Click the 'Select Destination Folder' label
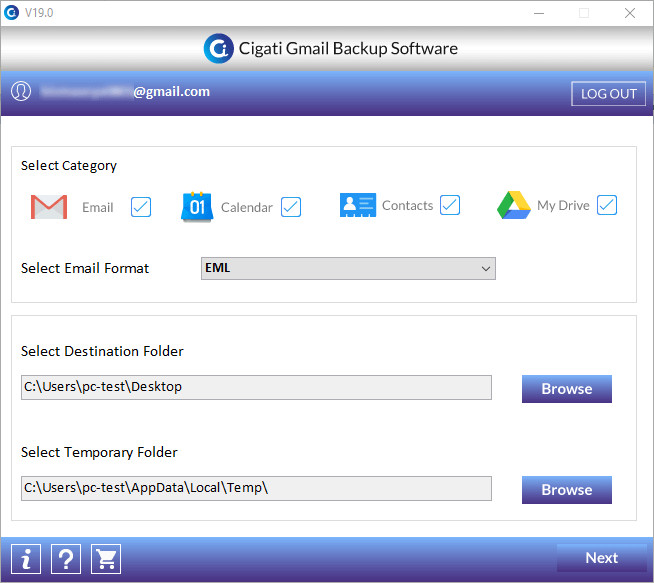The width and height of the screenshot is (654, 583). 102,351
